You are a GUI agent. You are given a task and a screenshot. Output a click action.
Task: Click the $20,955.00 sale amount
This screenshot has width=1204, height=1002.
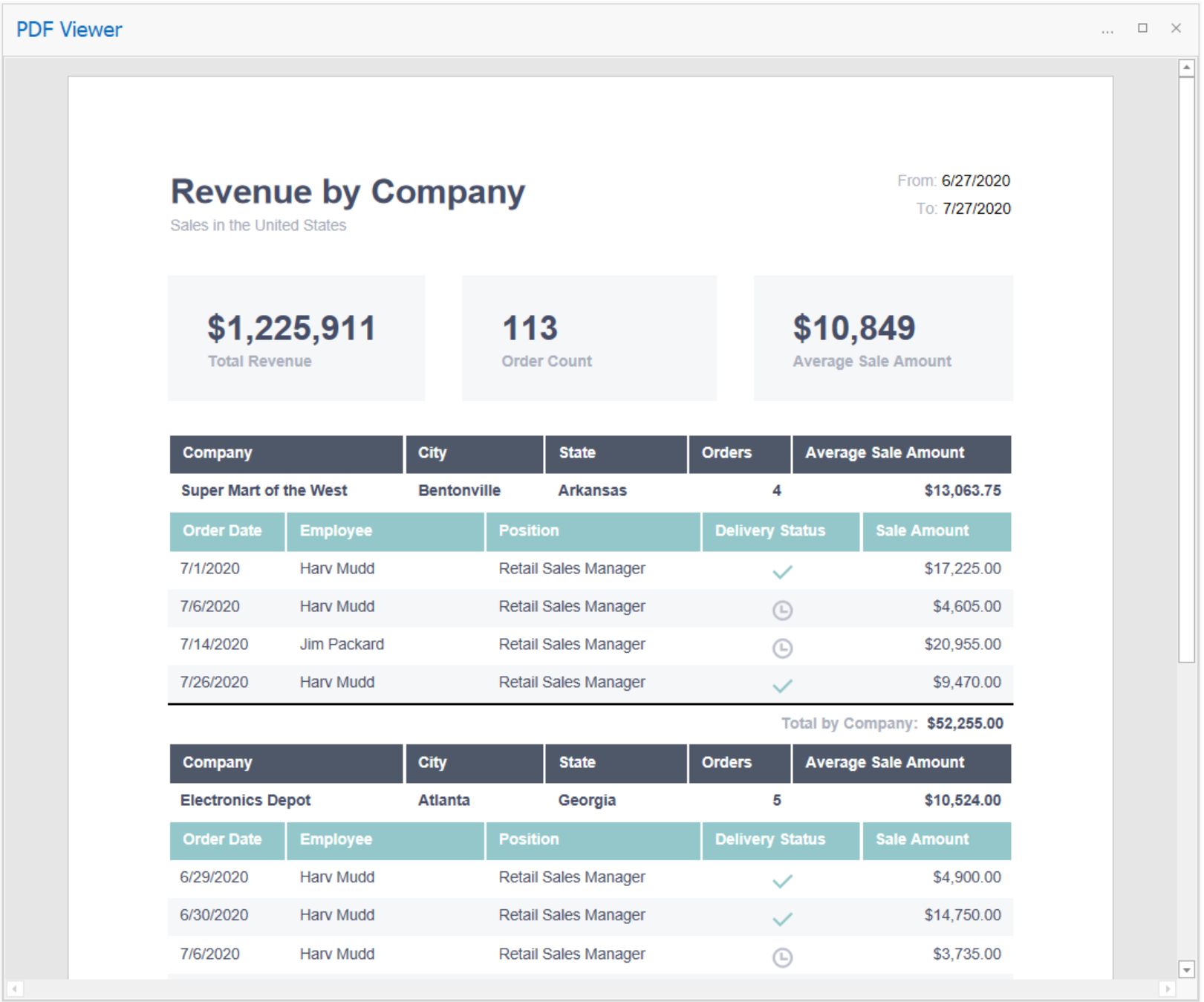point(963,644)
